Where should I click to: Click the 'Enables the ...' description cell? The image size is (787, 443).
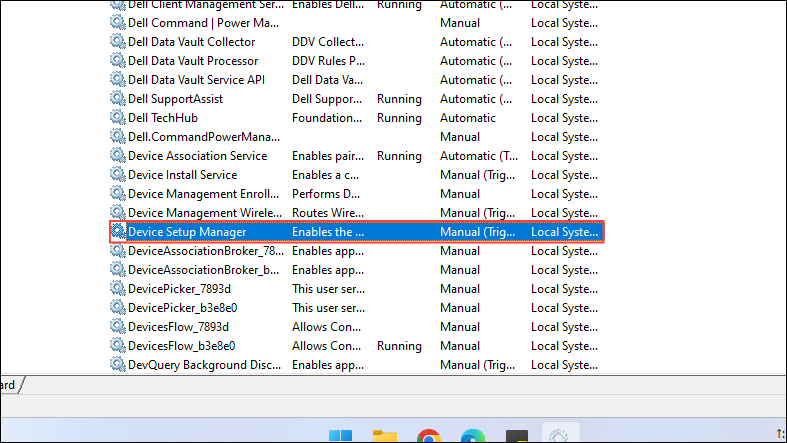(328, 232)
